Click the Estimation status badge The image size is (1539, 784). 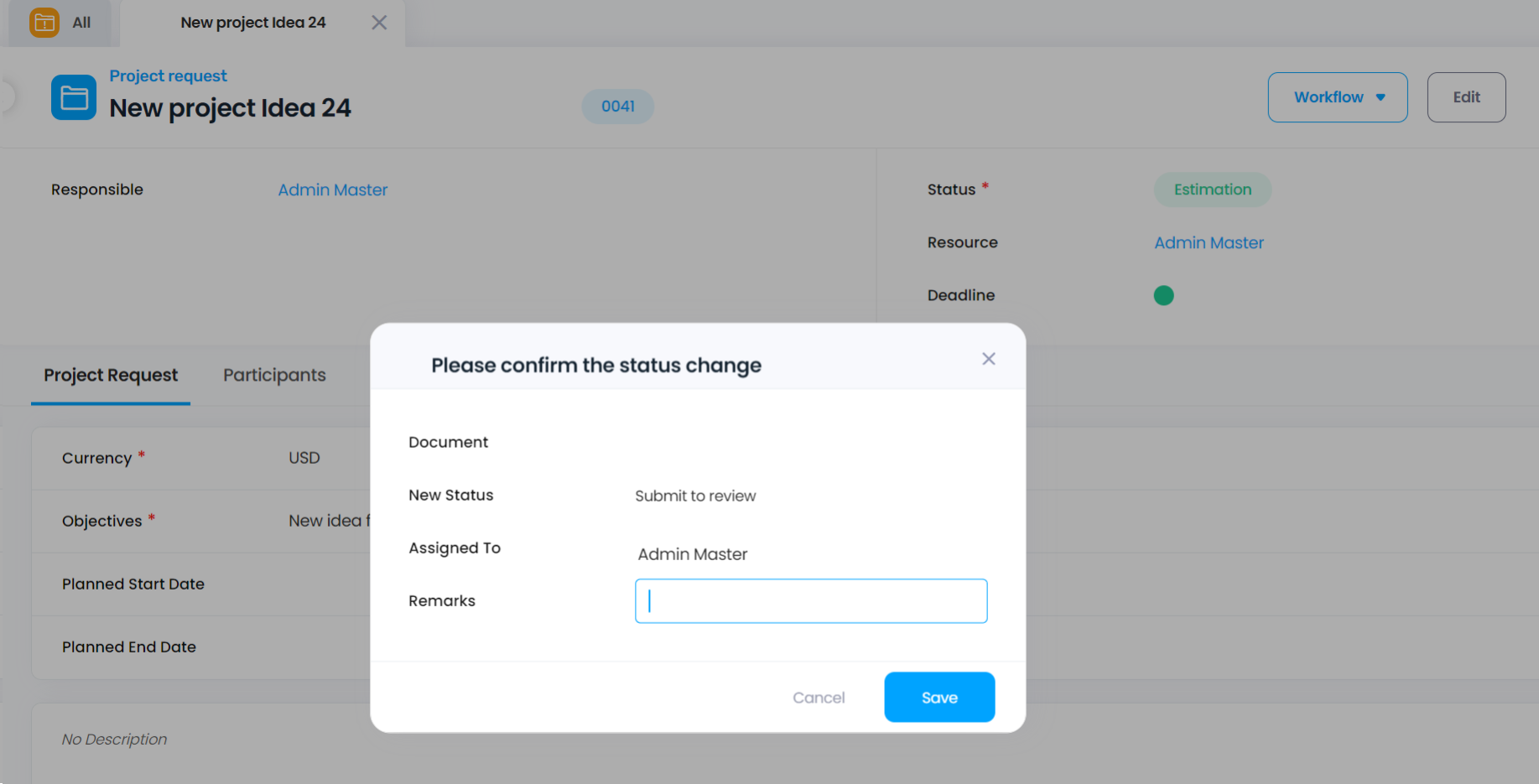pyautogui.click(x=1213, y=190)
